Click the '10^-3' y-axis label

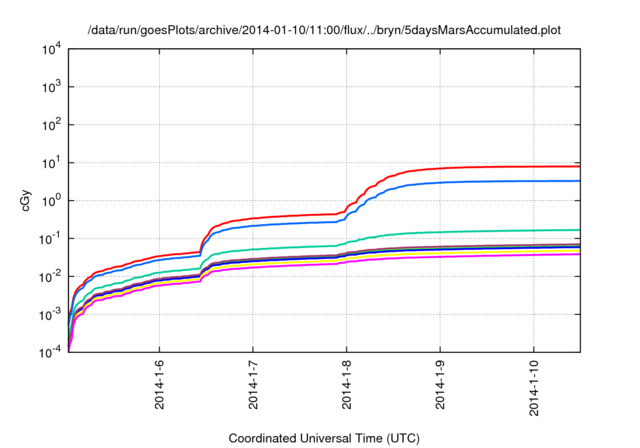(x=51, y=314)
